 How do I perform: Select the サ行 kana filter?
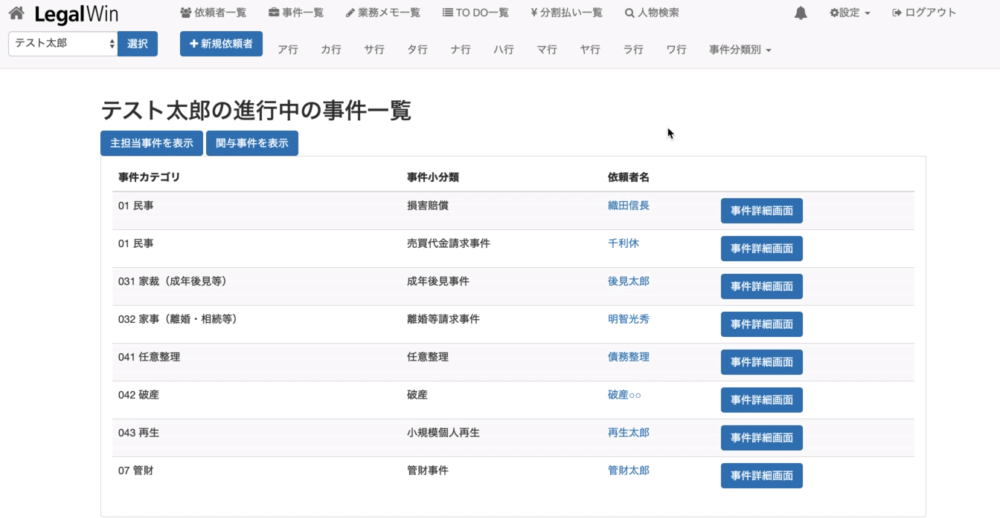tap(374, 50)
